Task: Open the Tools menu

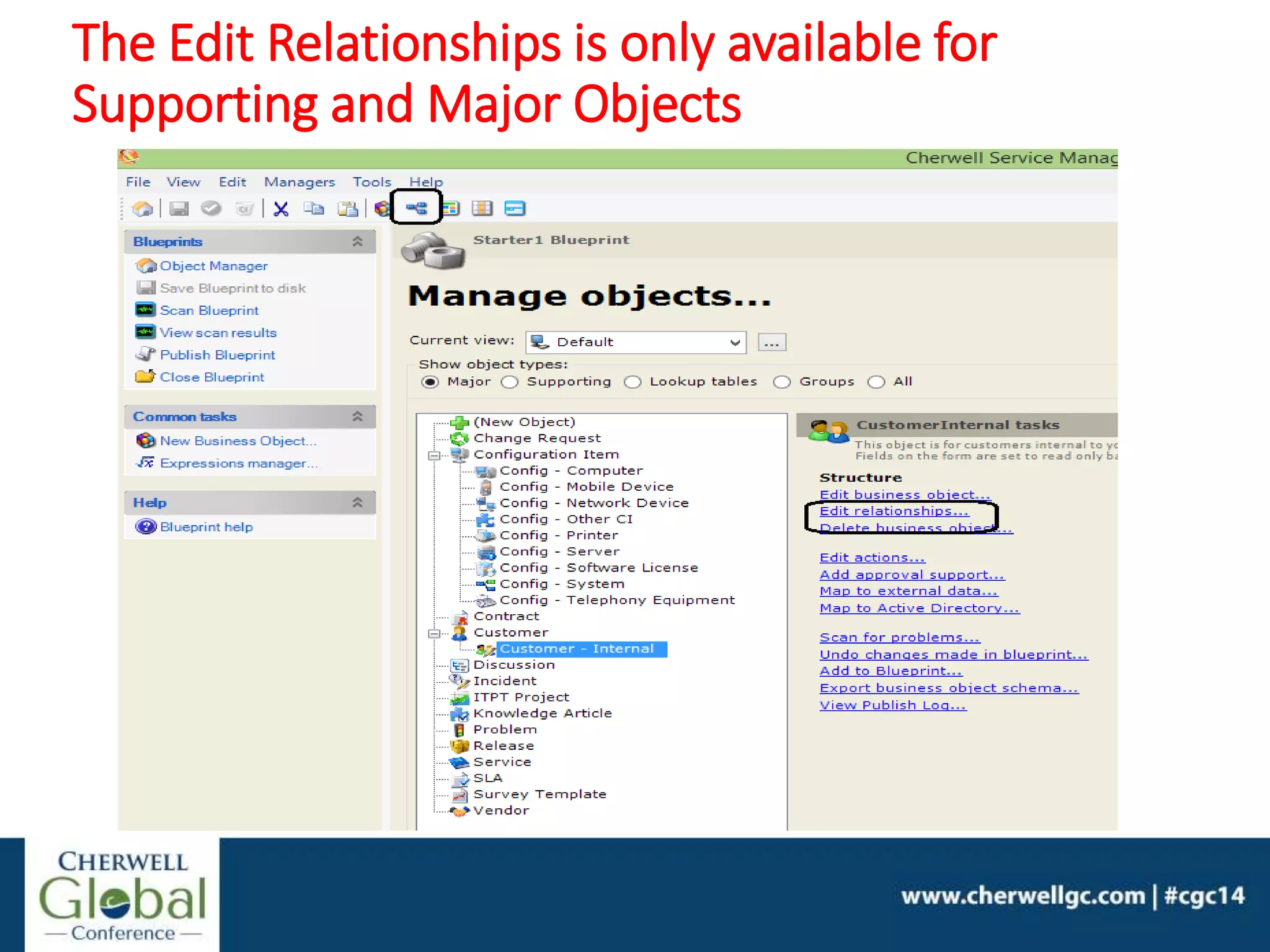Action: pyautogui.click(x=372, y=182)
